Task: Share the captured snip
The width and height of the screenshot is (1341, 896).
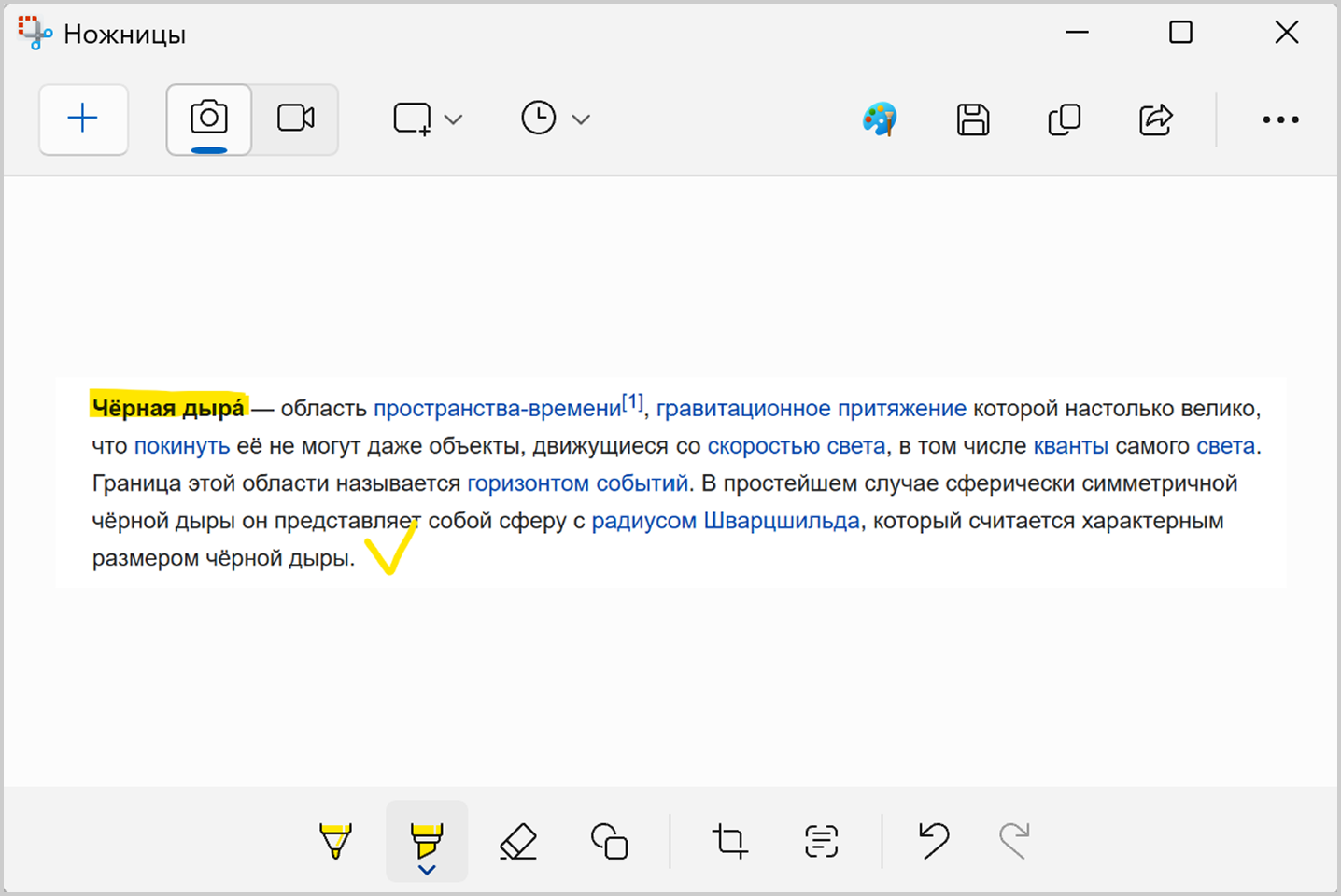Action: pyautogui.click(x=1155, y=119)
